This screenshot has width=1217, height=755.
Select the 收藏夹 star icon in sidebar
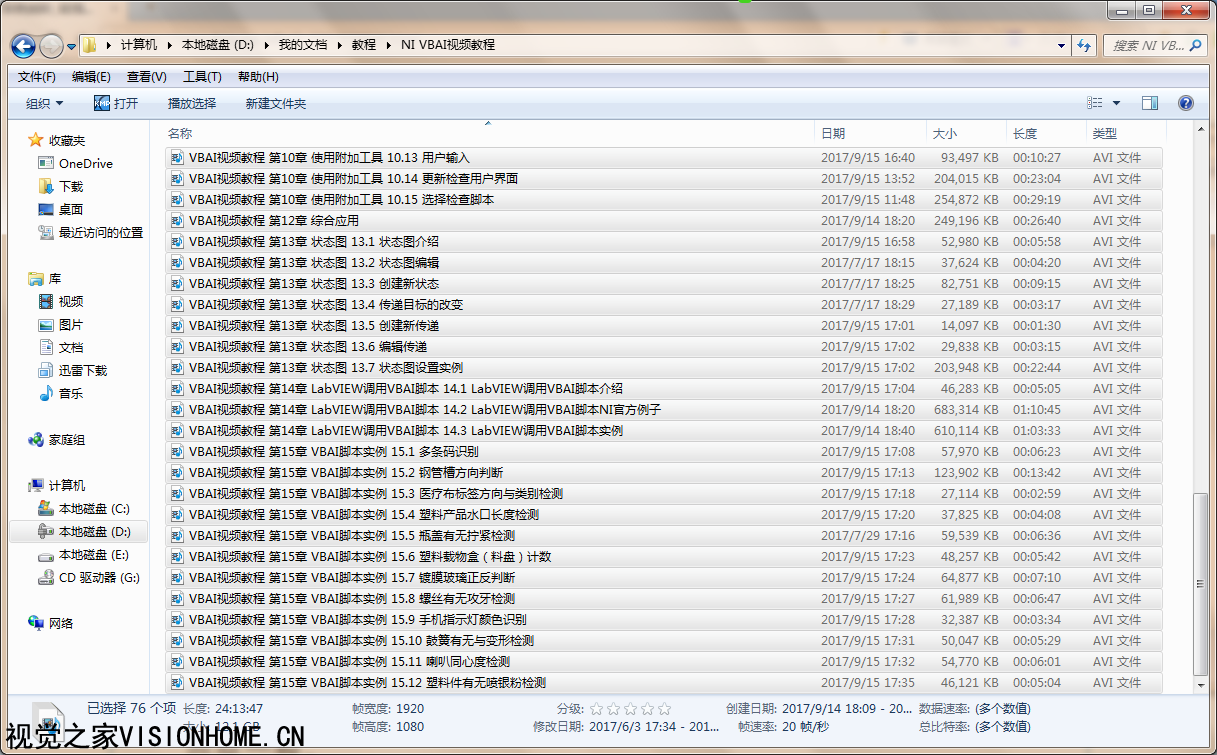tap(36, 140)
